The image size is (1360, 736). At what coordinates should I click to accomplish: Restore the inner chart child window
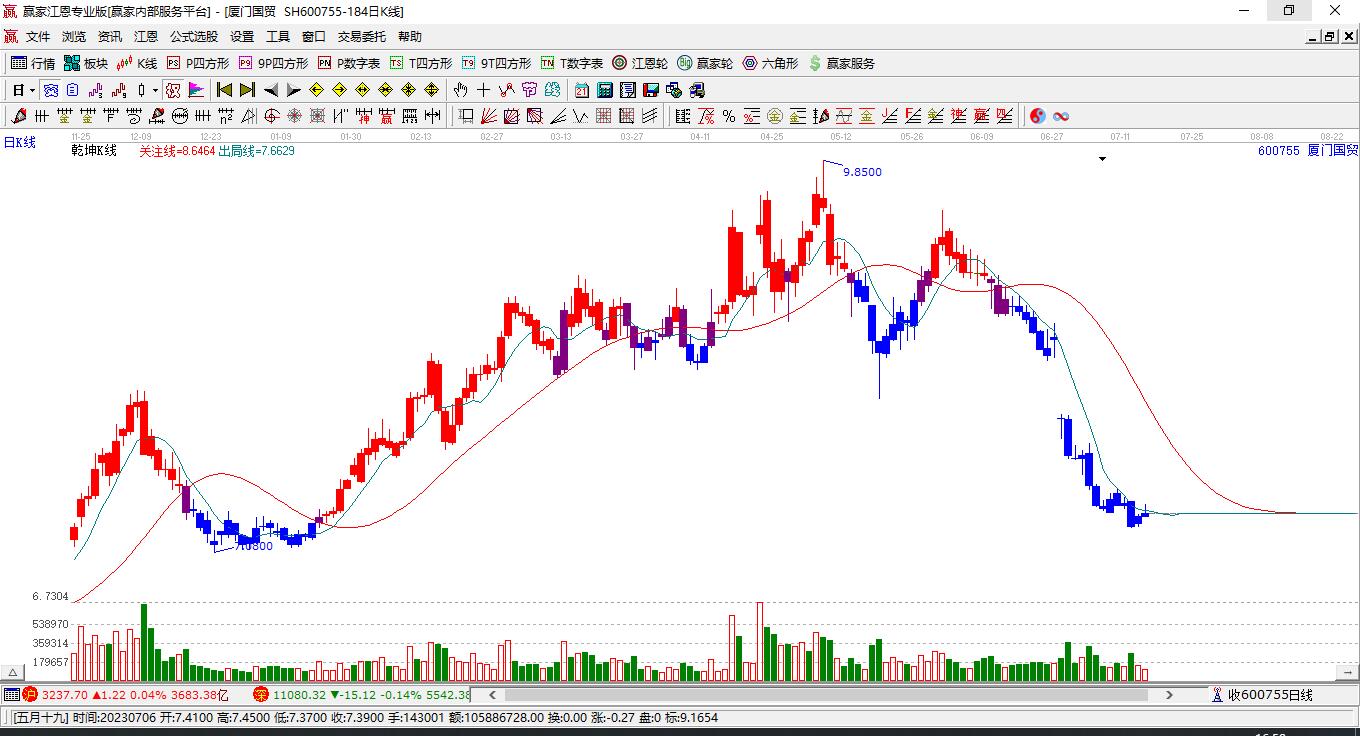coord(1330,37)
